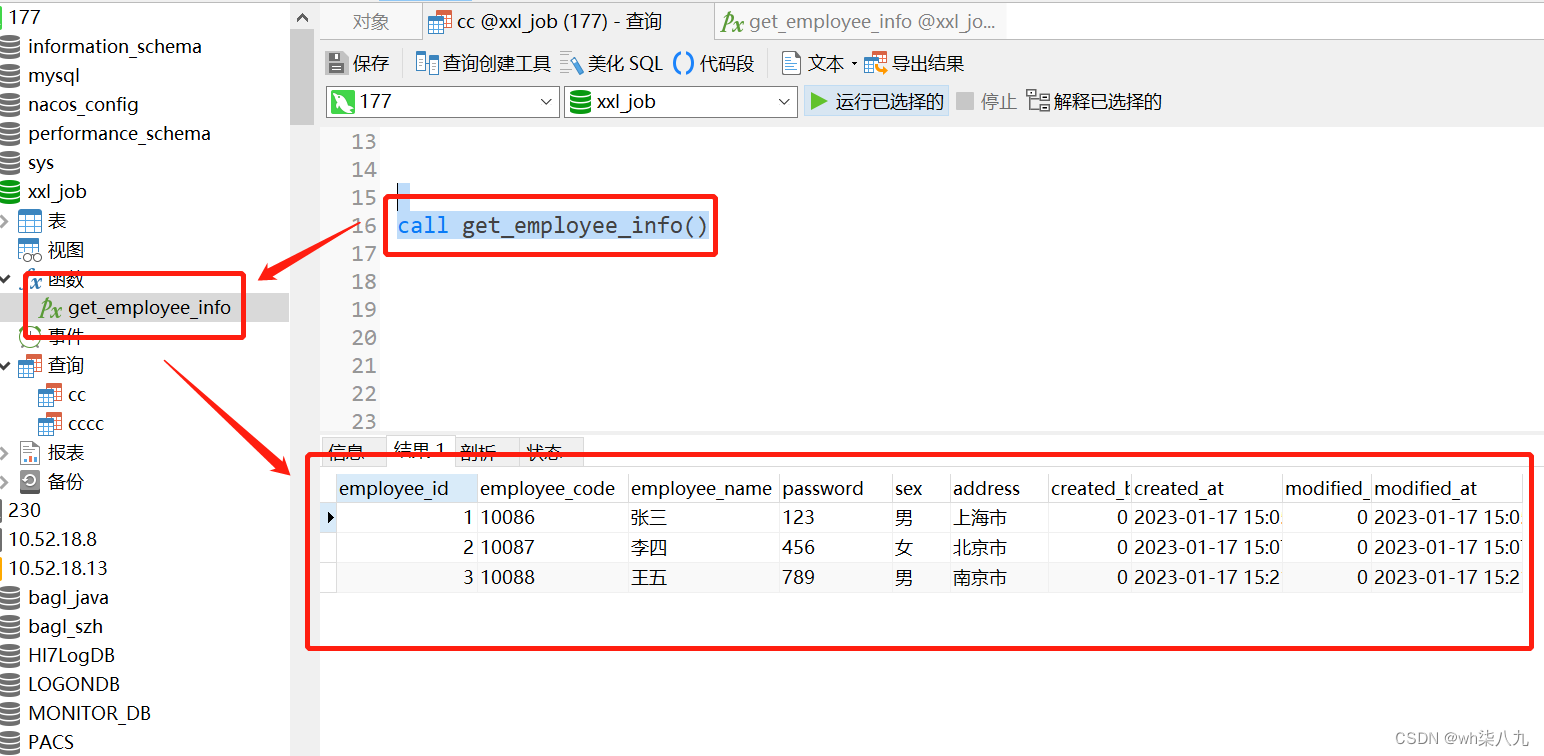Select connection 10.52.18.8 in tree
The height and width of the screenshot is (756, 1544).
click(53, 540)
